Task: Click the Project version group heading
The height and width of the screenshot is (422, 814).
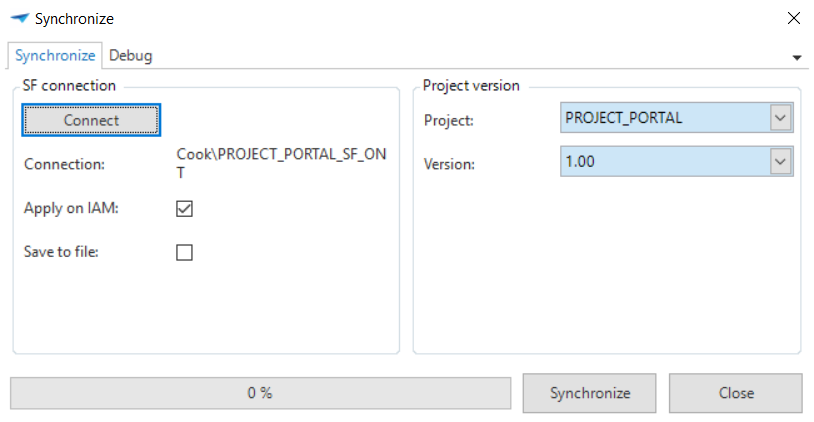Action: click(x=471, y=86)
